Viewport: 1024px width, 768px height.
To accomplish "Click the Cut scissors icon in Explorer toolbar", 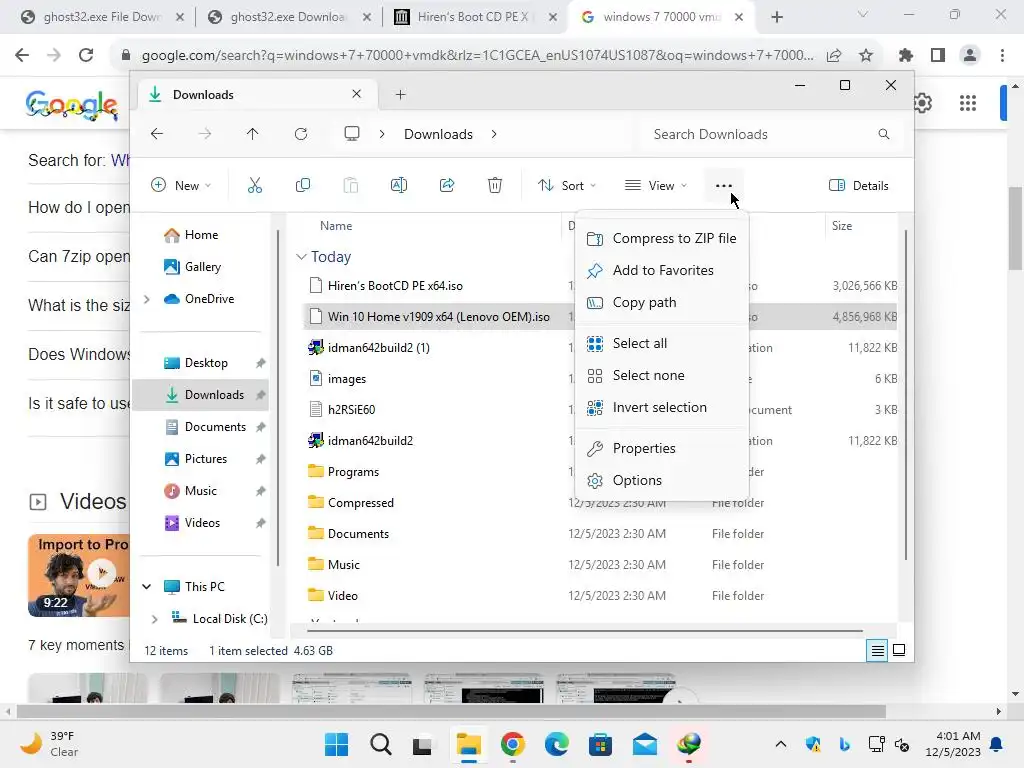I will click(255, 185).
